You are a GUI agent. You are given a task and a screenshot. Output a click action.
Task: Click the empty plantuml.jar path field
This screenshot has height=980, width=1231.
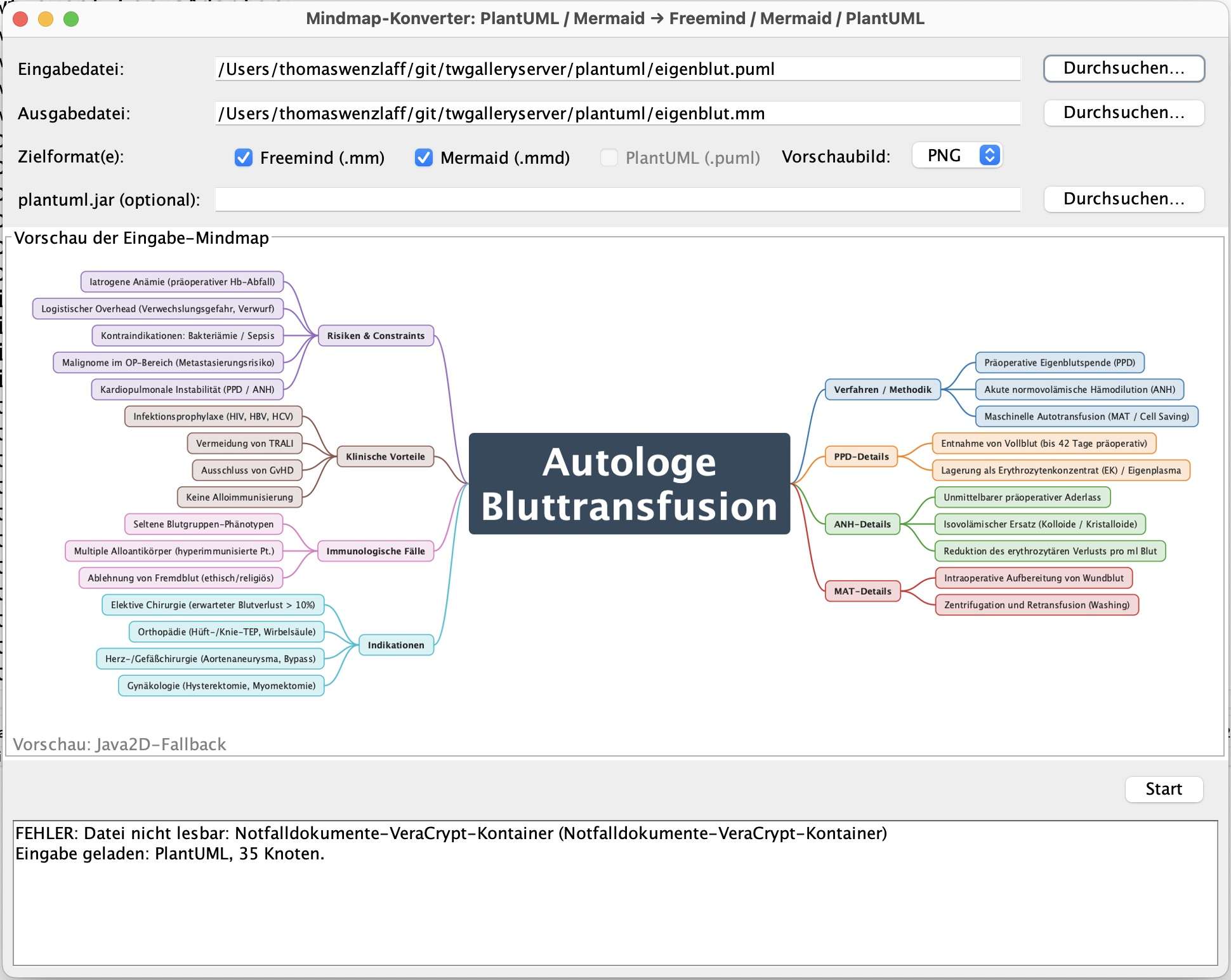617,199
